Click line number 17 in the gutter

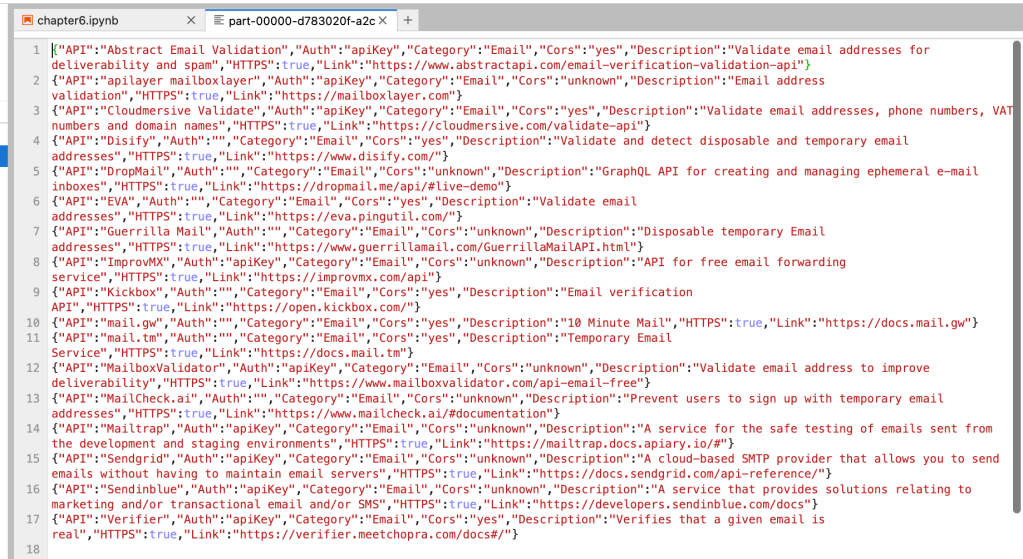tap(33, 520)
